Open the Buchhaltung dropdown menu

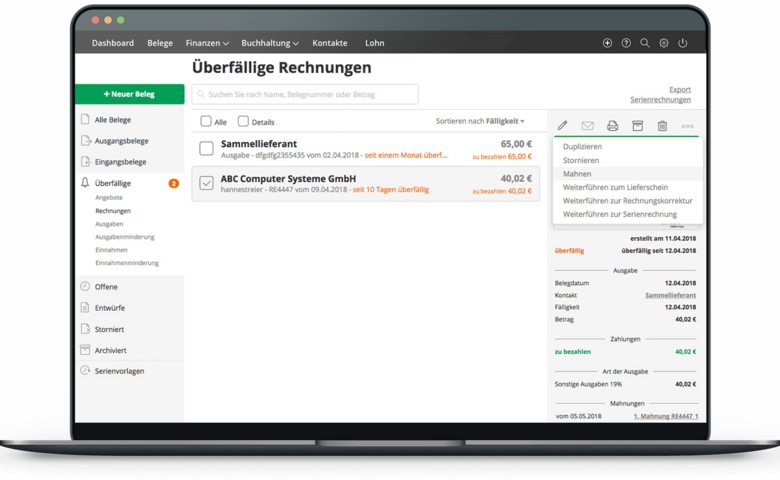pyautogui.click(x=270, y=44)
